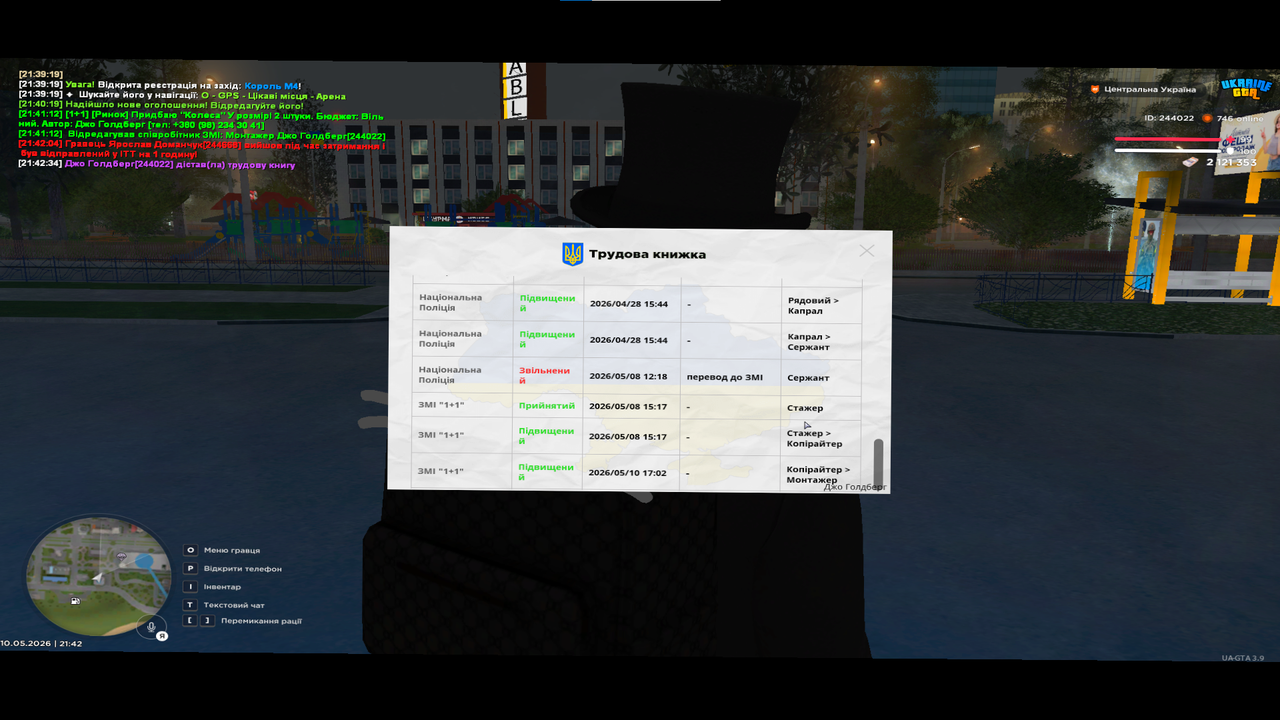The height and width of the screenshot is (720, 1280).
Task: Click the Король М4 event chat link
Action: coord(272,86)
